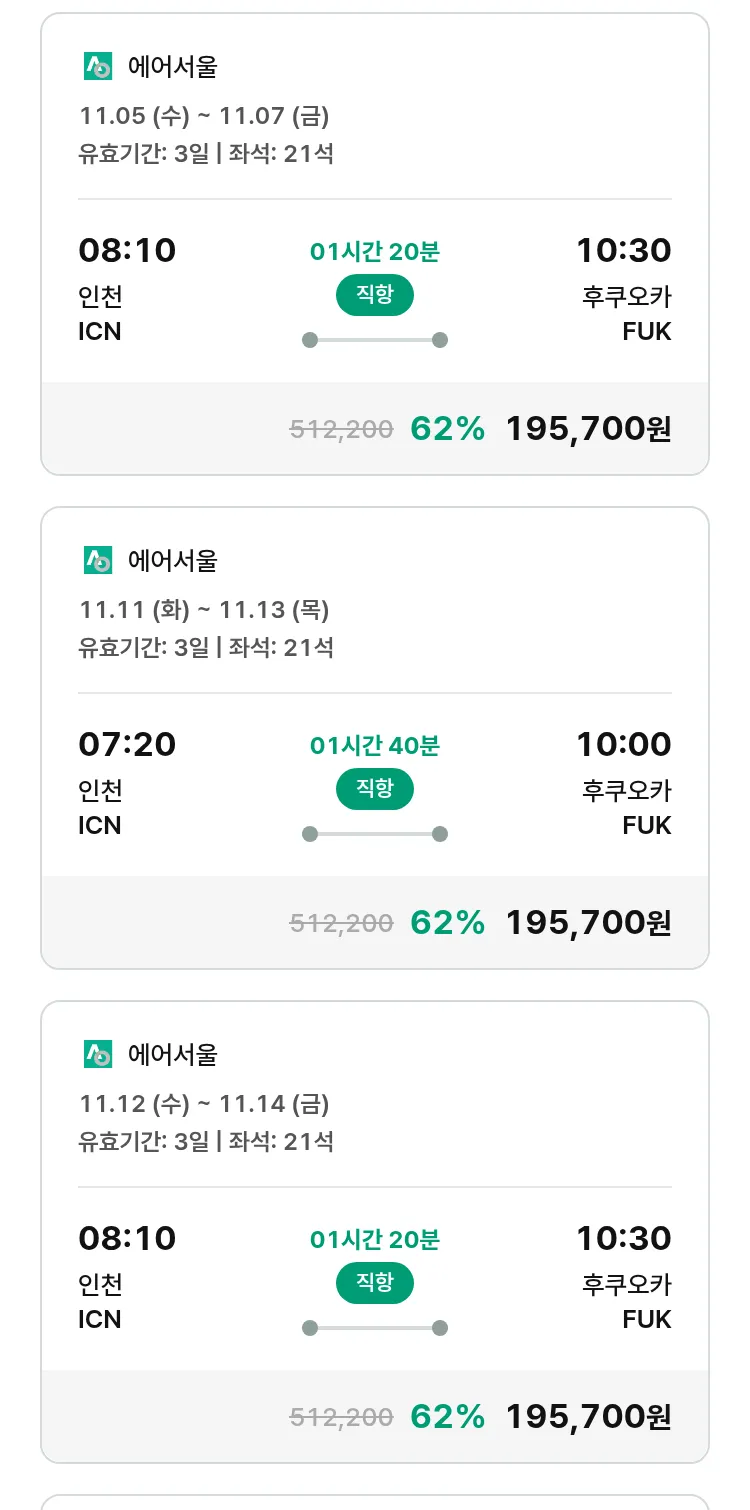Select the 11.05 (수) ~ 11.07 (금) date range

(204, 116)
